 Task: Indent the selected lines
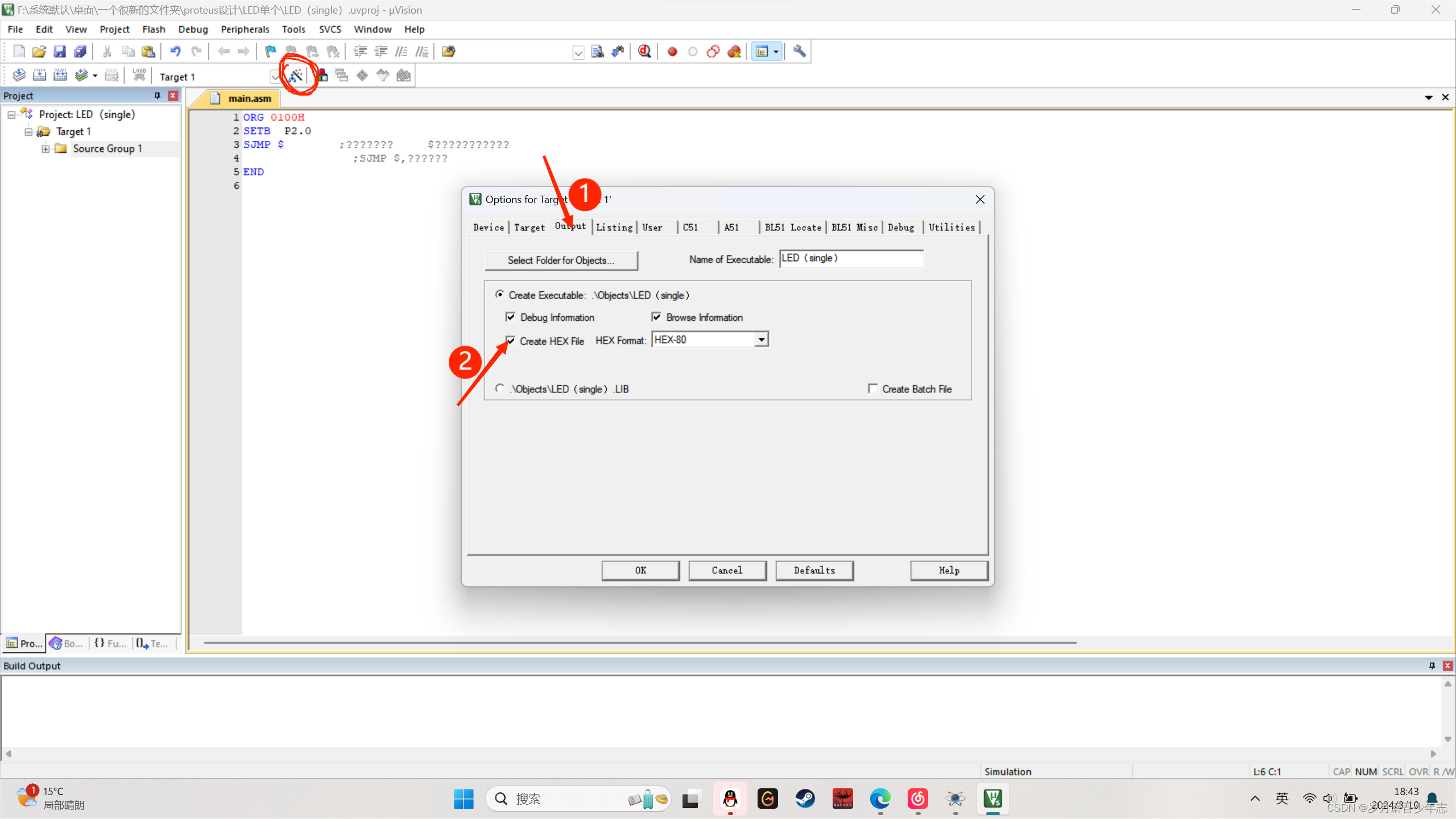click(360, 52)
